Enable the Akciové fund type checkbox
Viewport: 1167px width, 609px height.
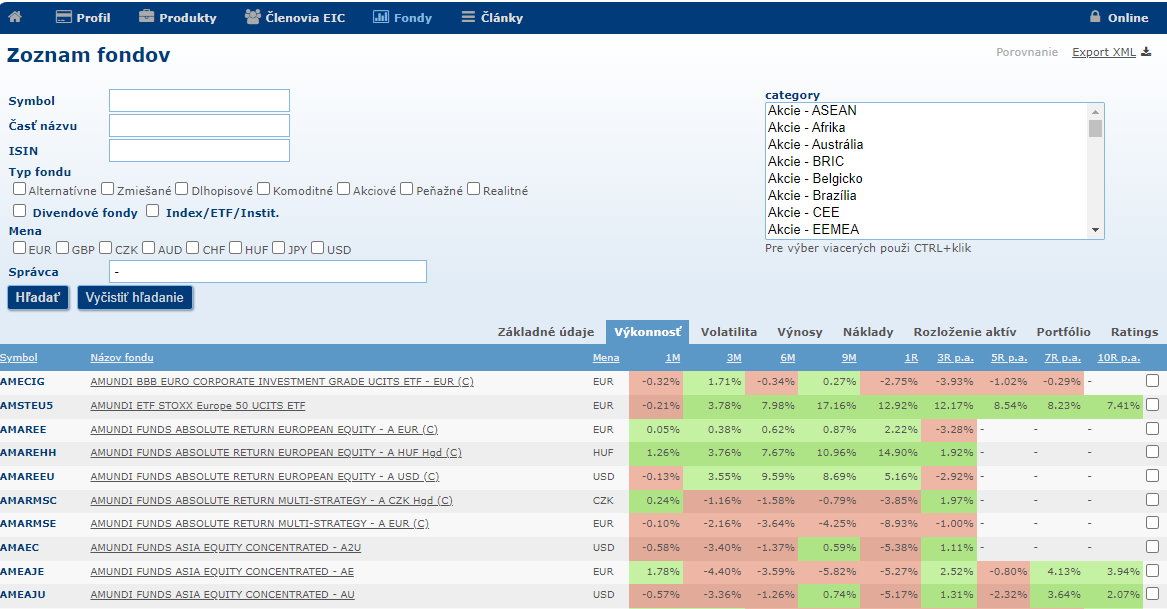click(343, 189)
